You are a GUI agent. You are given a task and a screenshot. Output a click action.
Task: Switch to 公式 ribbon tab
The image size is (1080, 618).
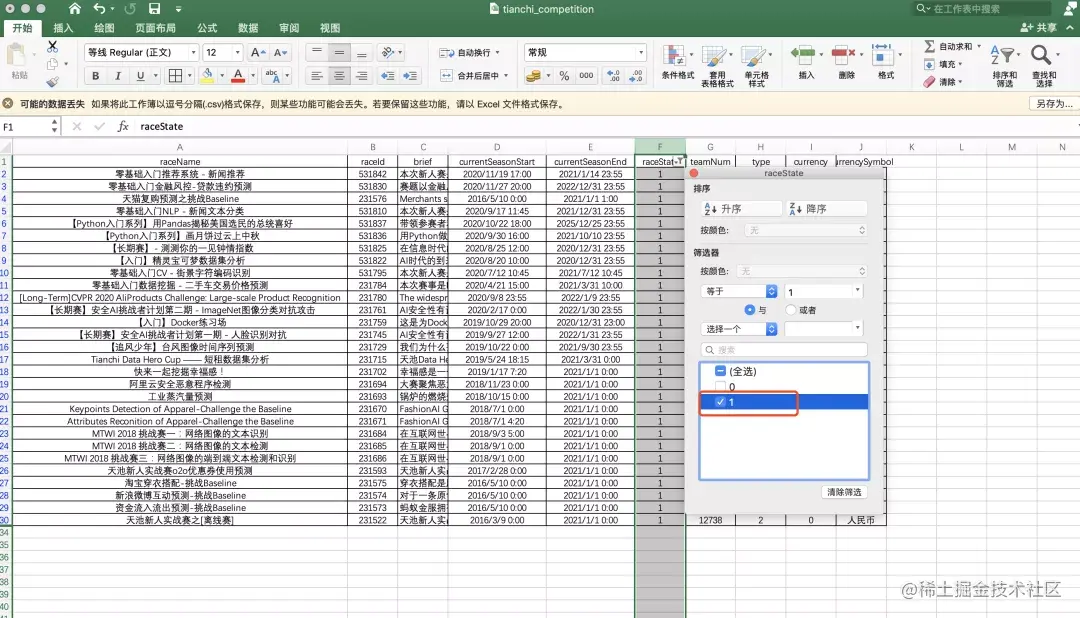(x=207, y=28)
